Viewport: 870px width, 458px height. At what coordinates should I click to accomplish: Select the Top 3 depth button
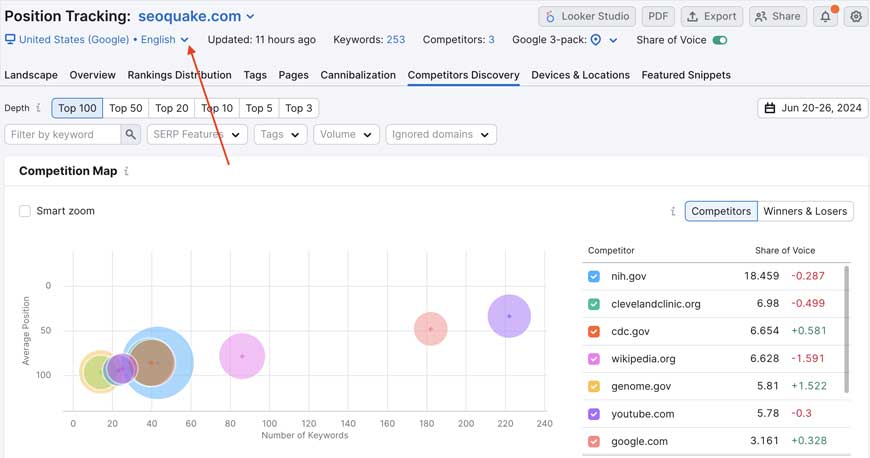tap(299, 108)
